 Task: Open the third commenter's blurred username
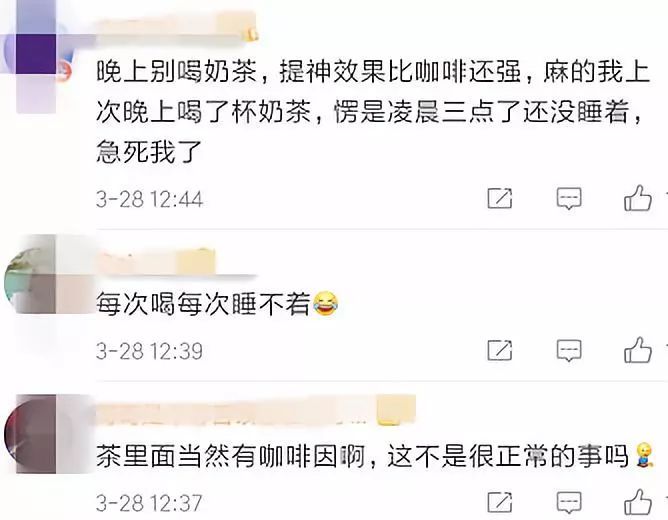coord(256,410)
